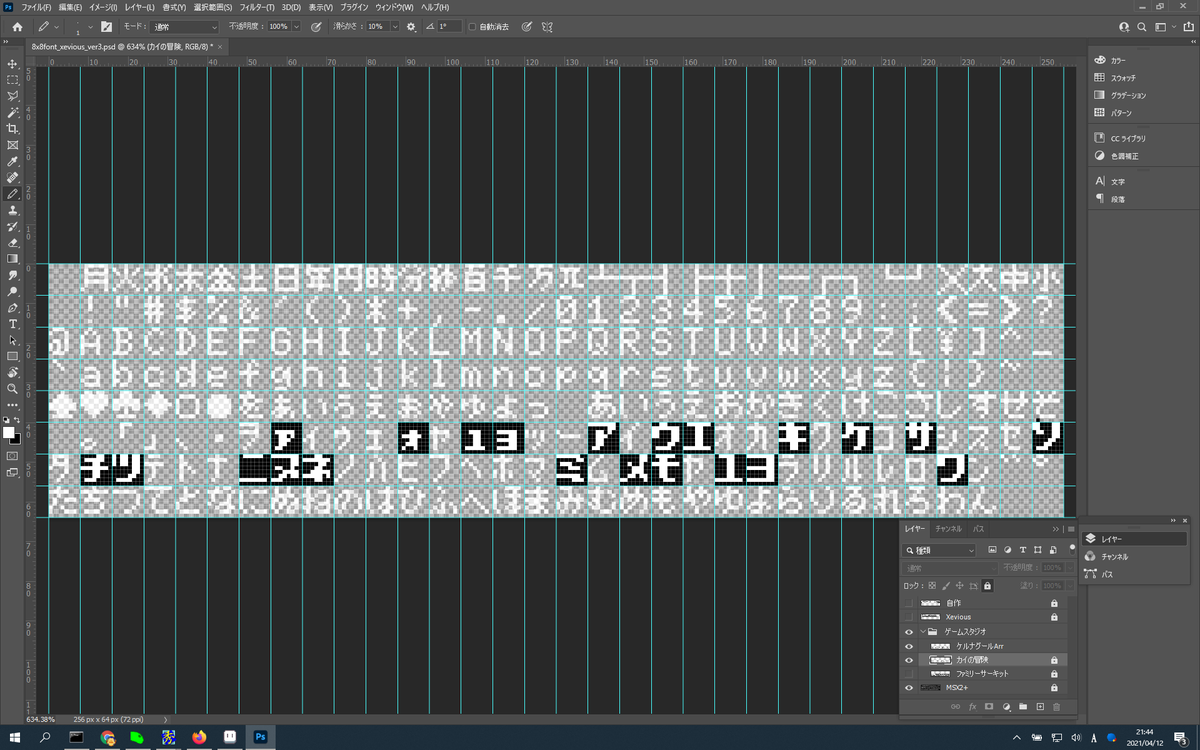Select the Horizontal Type tool
1200x750 pixels.
point(13,324)
